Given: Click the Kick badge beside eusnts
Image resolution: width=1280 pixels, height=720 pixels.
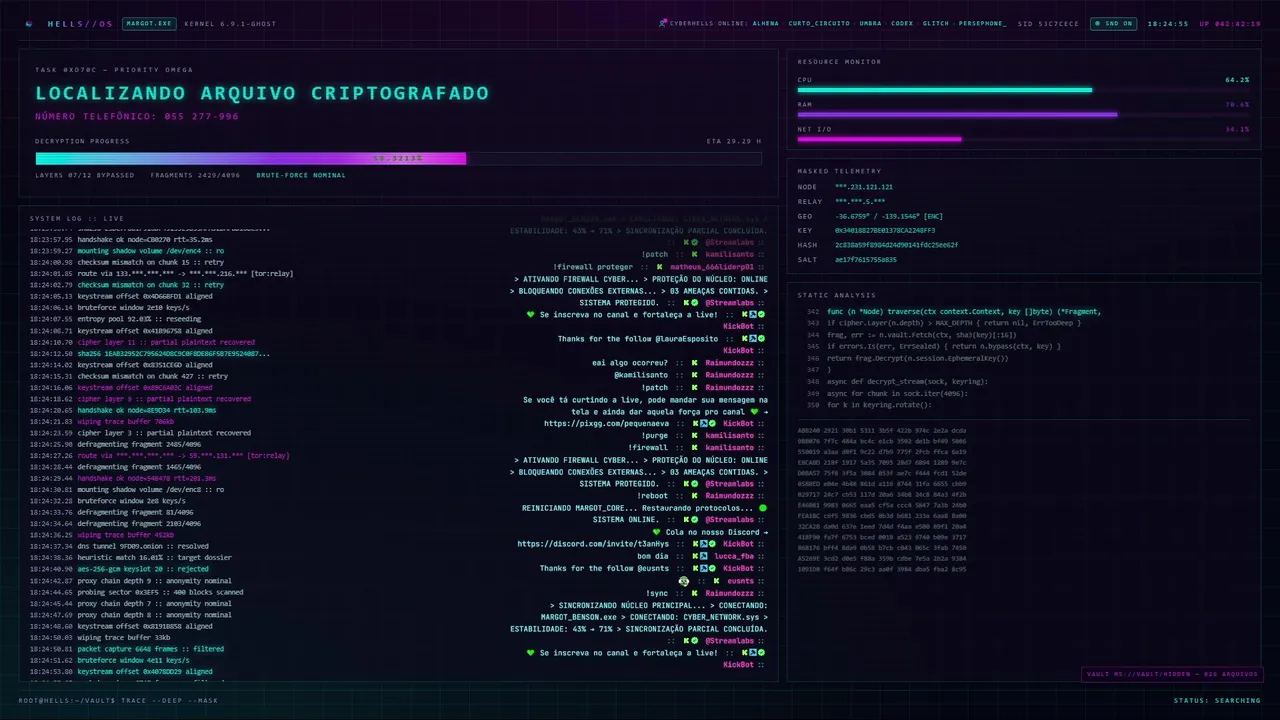Looking at the screenshot, I should point(715,581).
